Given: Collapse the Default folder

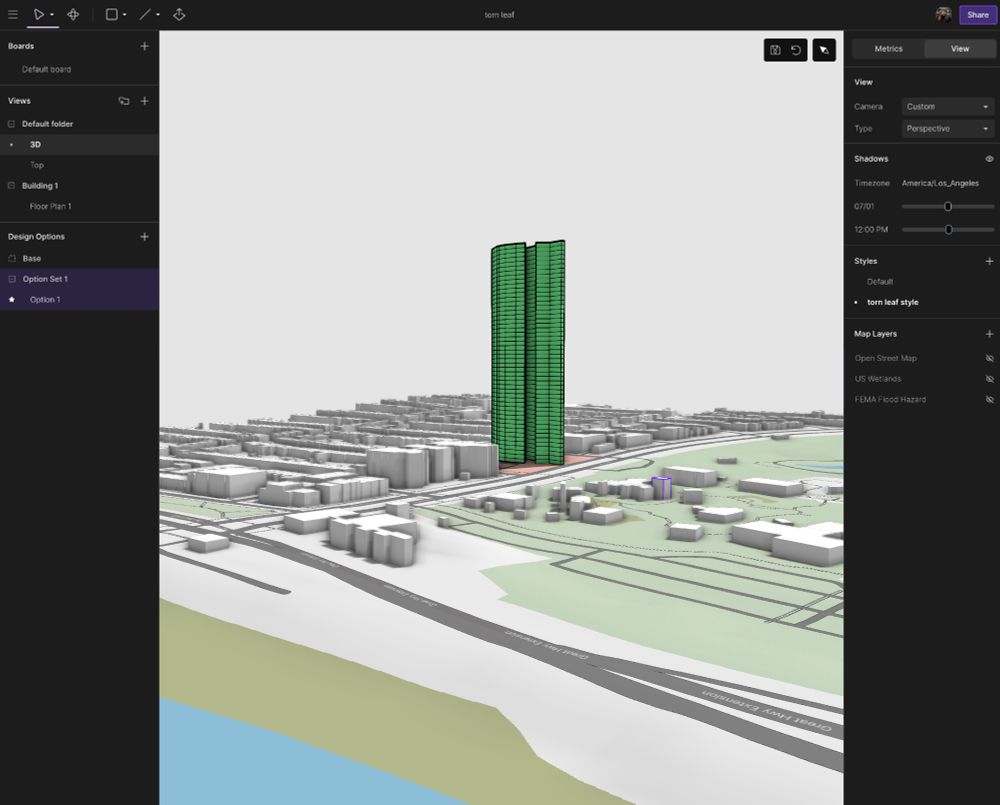Looking at the screenshot, I should click(x=11, y=124).
